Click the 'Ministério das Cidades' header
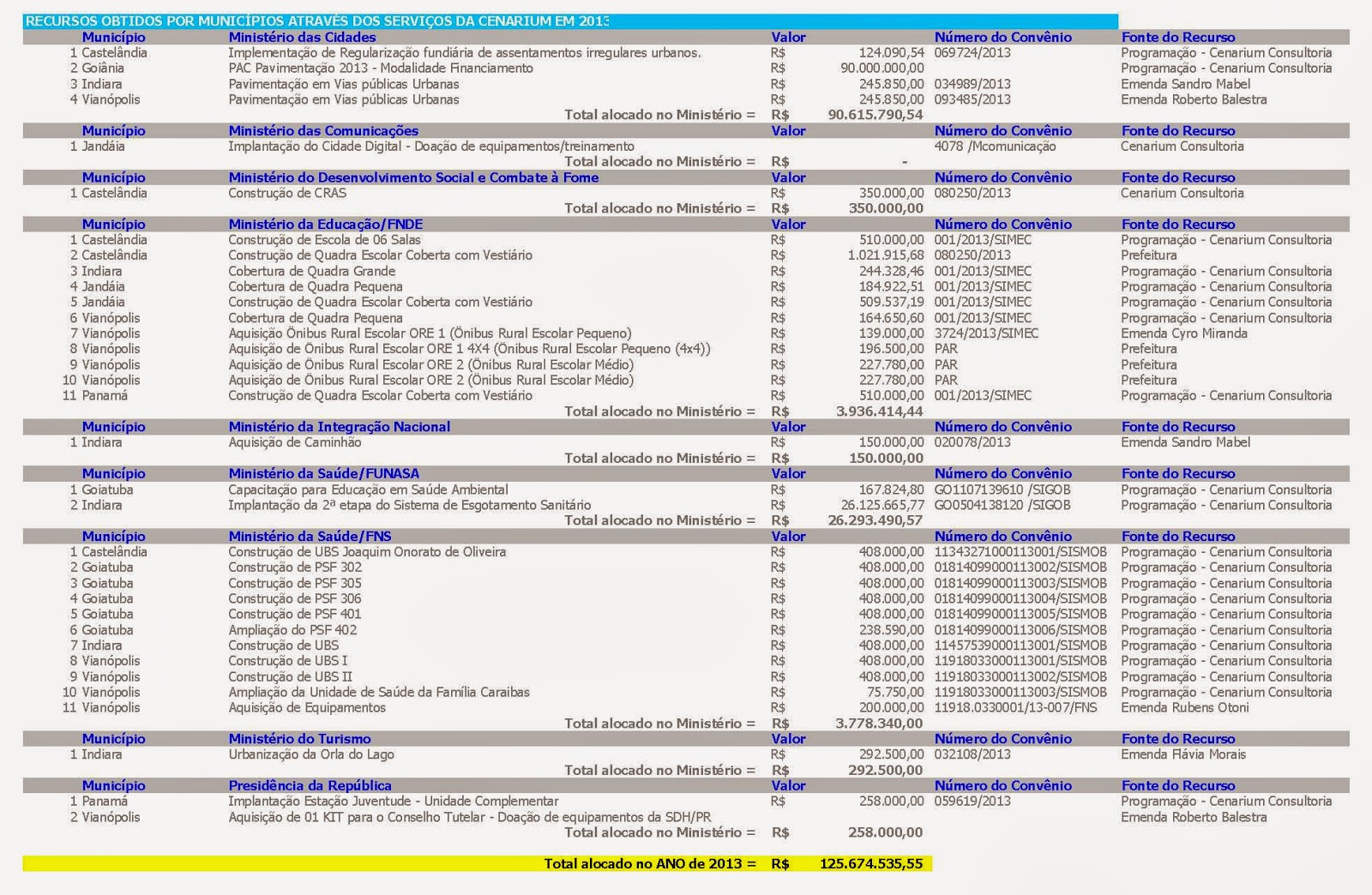The width and height of the screenshot is (1372, 895). tap(302, 37)
